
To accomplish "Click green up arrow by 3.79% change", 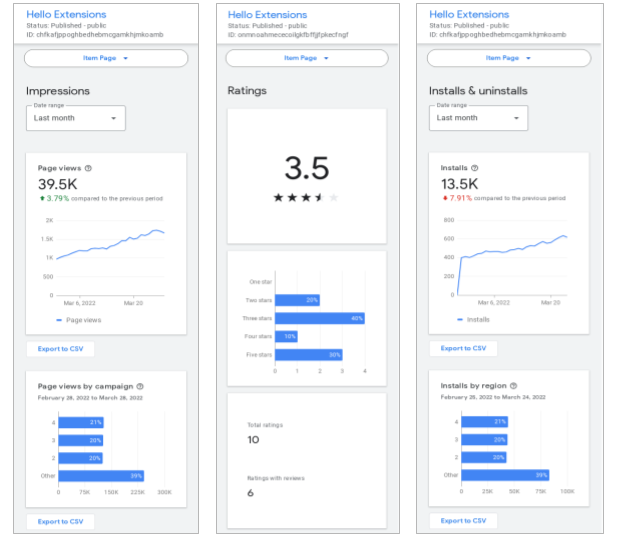I will point(41,198).
